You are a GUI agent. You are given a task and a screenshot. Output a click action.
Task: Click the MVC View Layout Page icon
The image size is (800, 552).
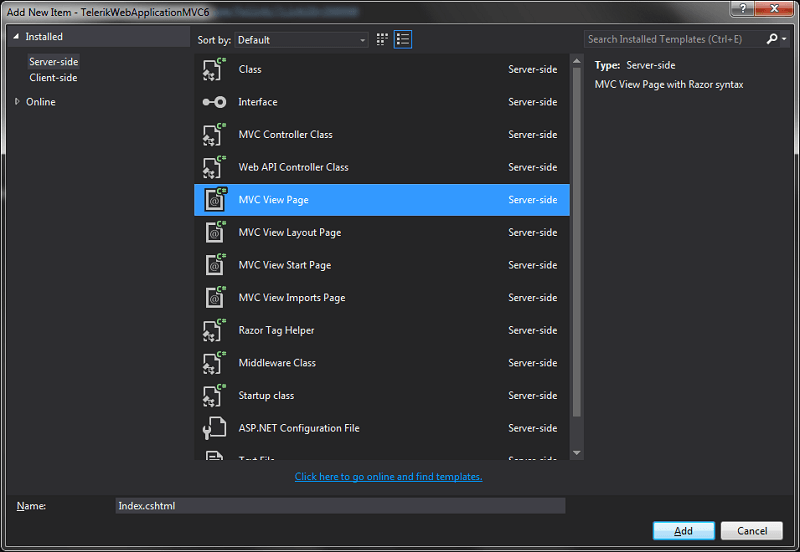pos(214,233)
